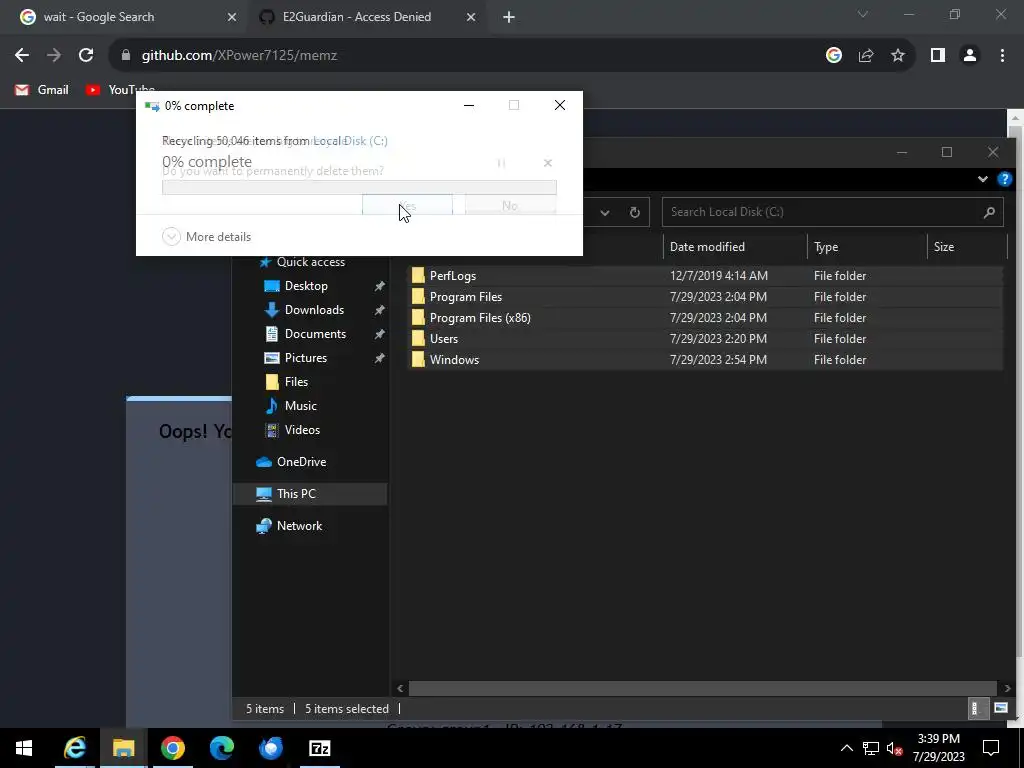Switch Explorer to large icons view
The width and height of the screenshot is (1024, 768).
tap(1000, 708)
